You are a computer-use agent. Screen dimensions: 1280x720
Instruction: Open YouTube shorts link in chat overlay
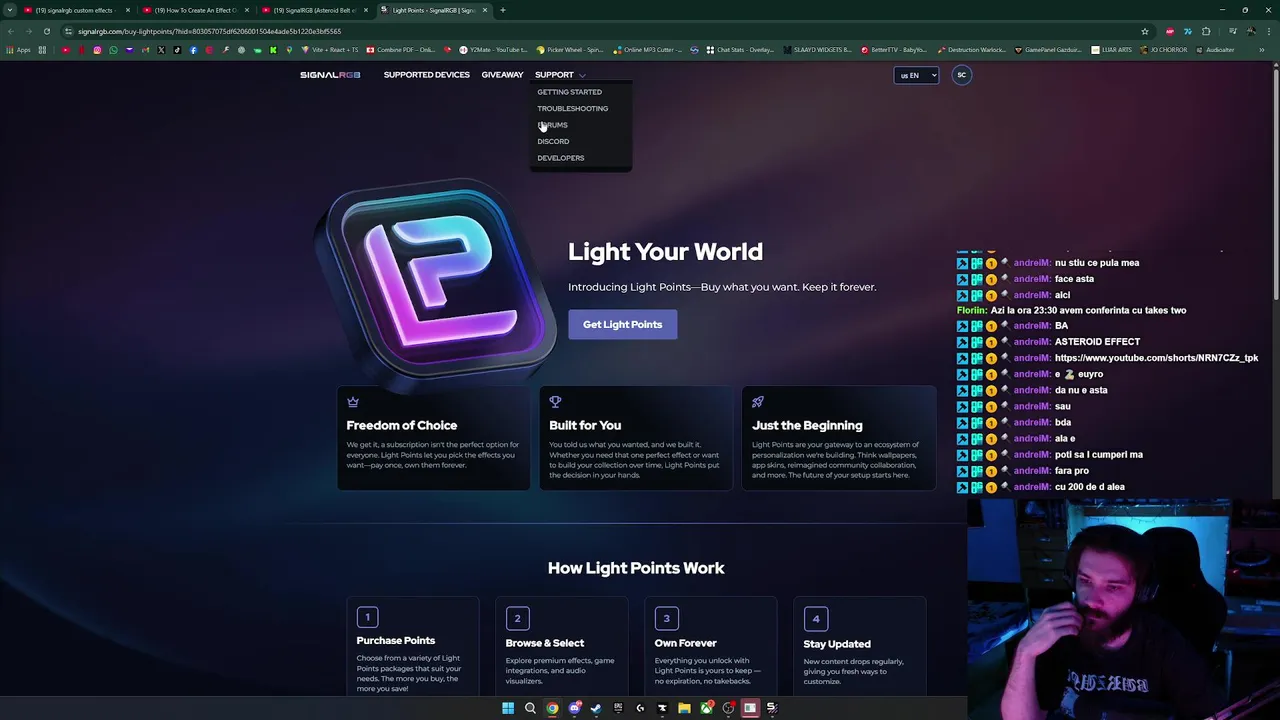coord(1156,358)
